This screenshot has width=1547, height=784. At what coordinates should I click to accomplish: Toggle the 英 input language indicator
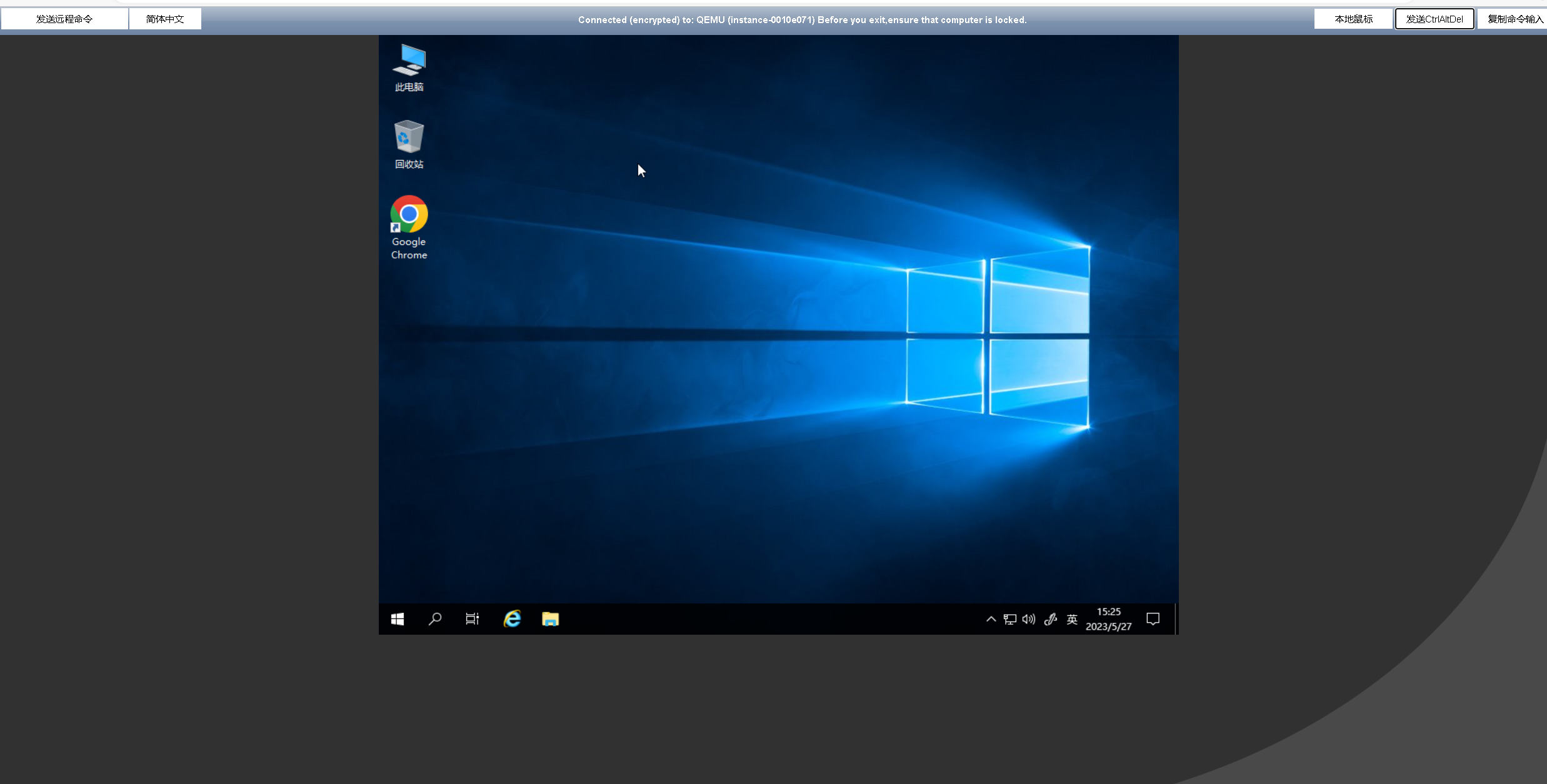(1072, 619)
